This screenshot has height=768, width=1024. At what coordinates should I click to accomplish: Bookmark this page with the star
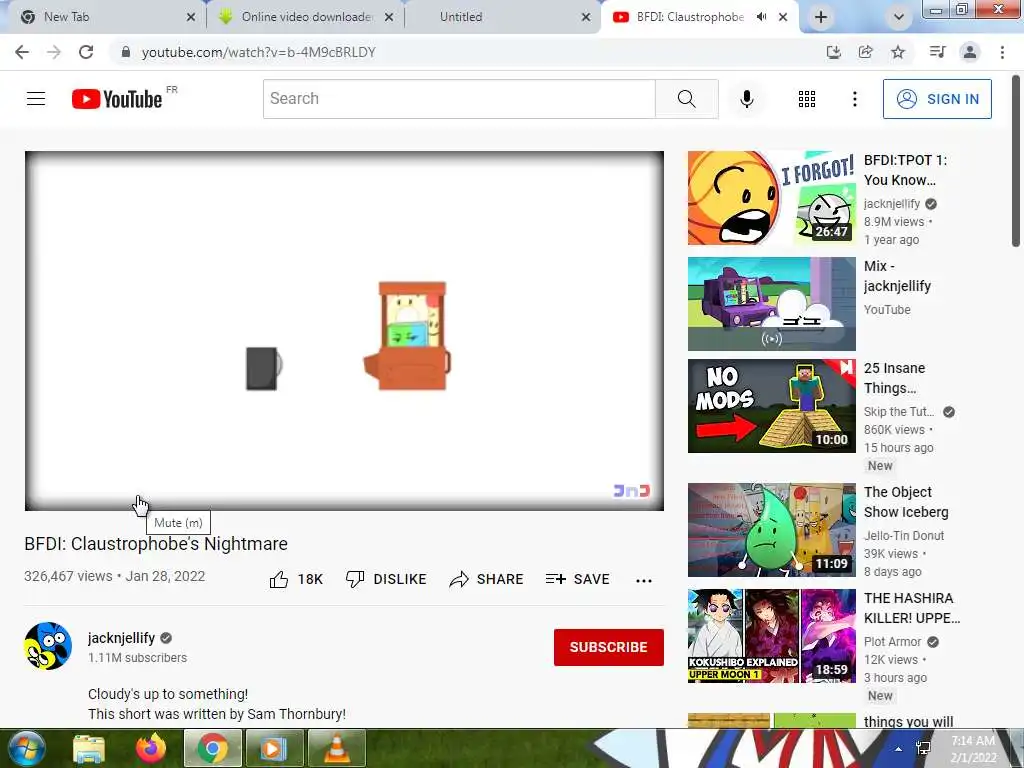tap(898, 52)
